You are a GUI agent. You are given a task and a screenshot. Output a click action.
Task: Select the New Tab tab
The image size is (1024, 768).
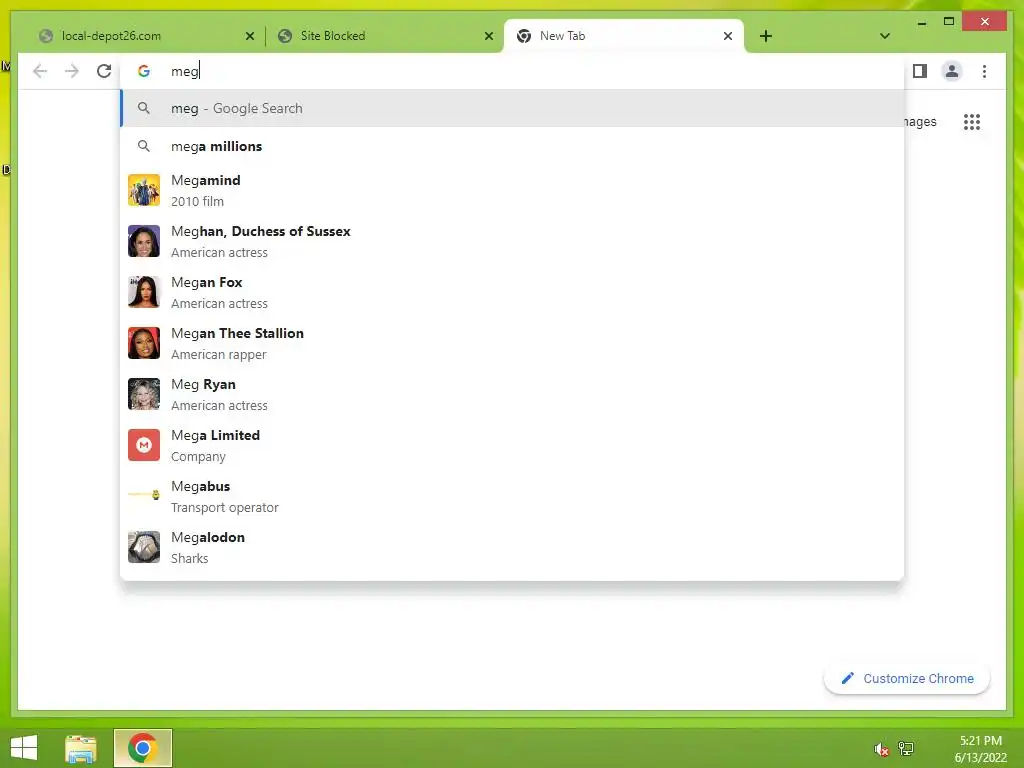pyautogui.click(x=623, y=36)
